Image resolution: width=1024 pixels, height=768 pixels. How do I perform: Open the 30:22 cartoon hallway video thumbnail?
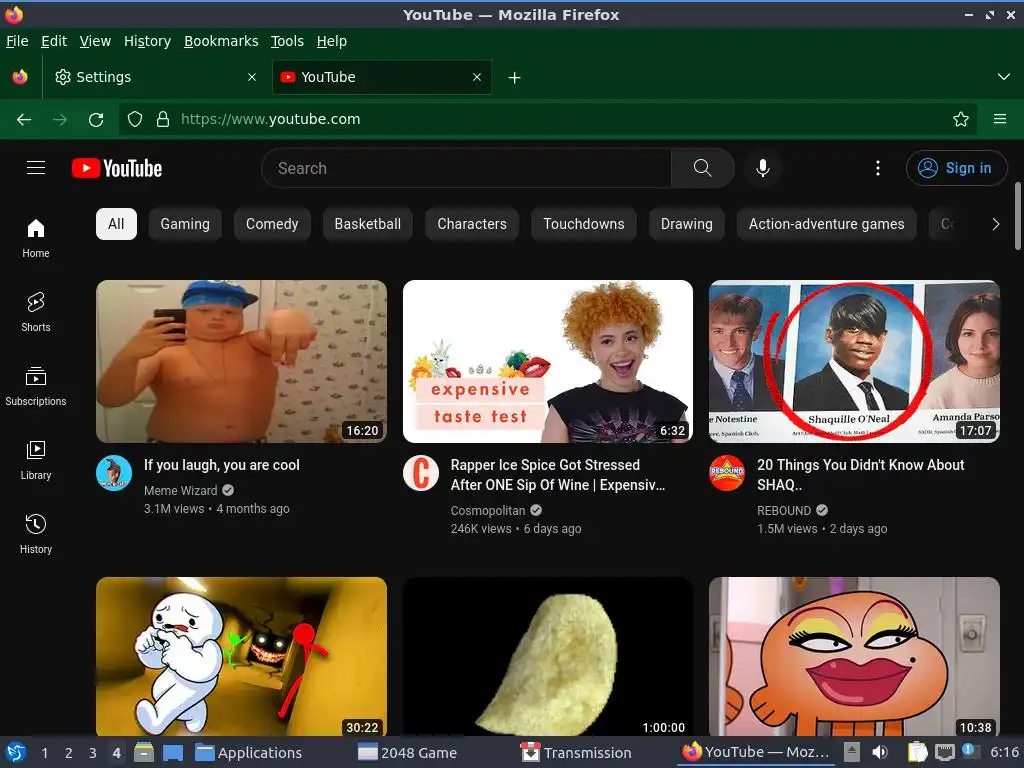click(x=241, y=656)
